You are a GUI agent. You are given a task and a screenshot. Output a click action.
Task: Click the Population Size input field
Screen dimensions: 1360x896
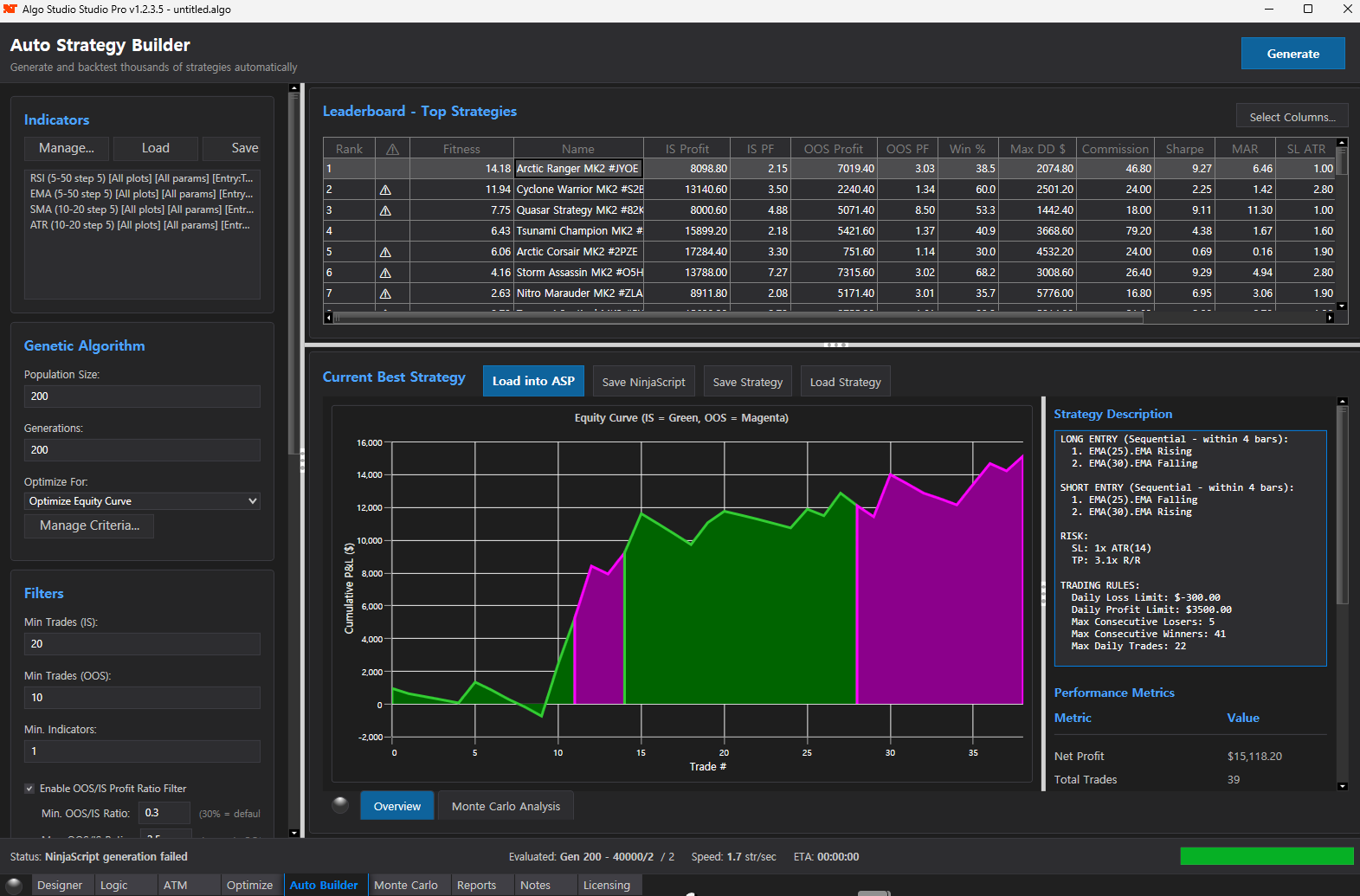pyautogui.click(x=142, y=396)
